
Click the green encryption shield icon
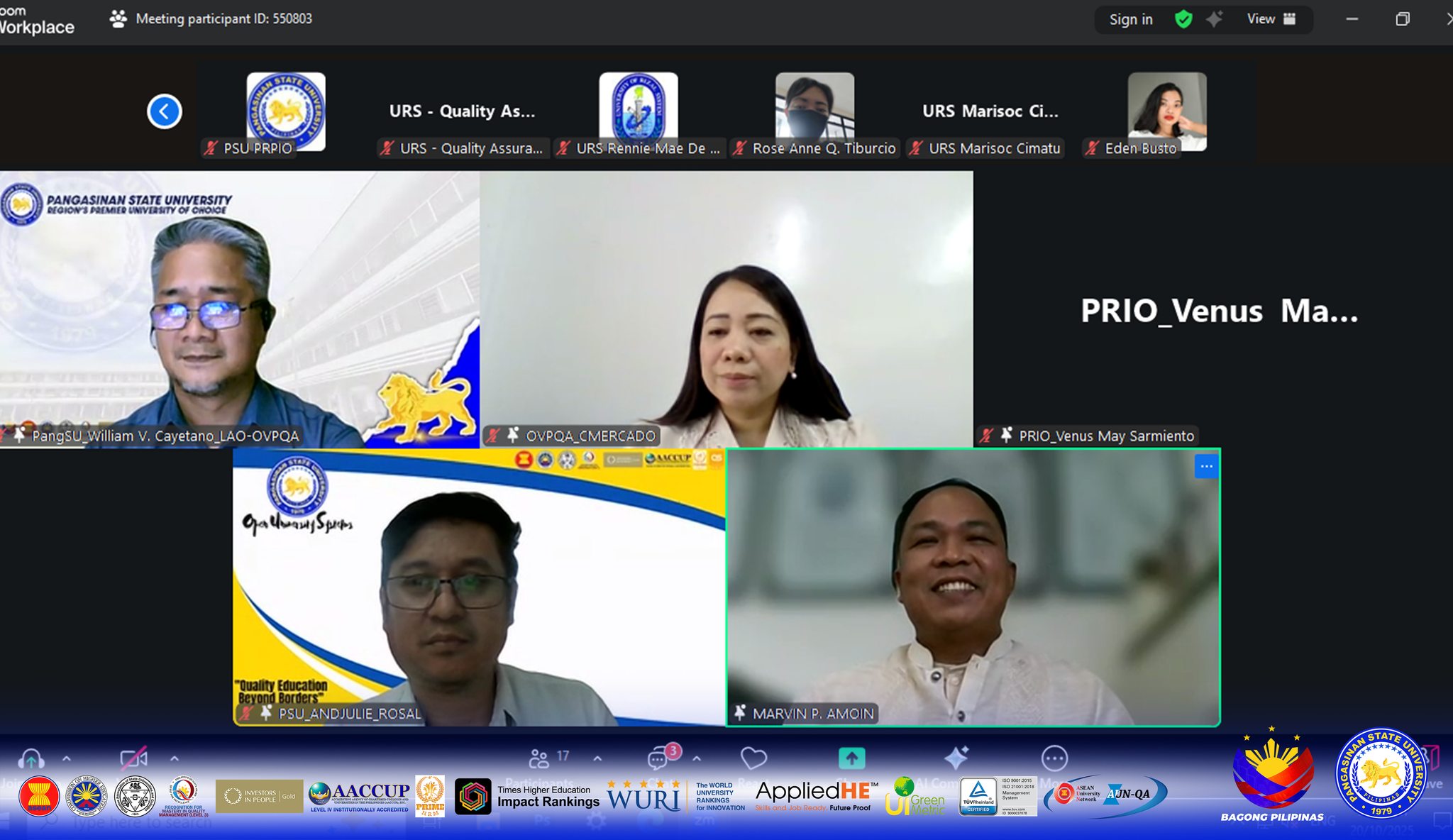coord(1183,19)
